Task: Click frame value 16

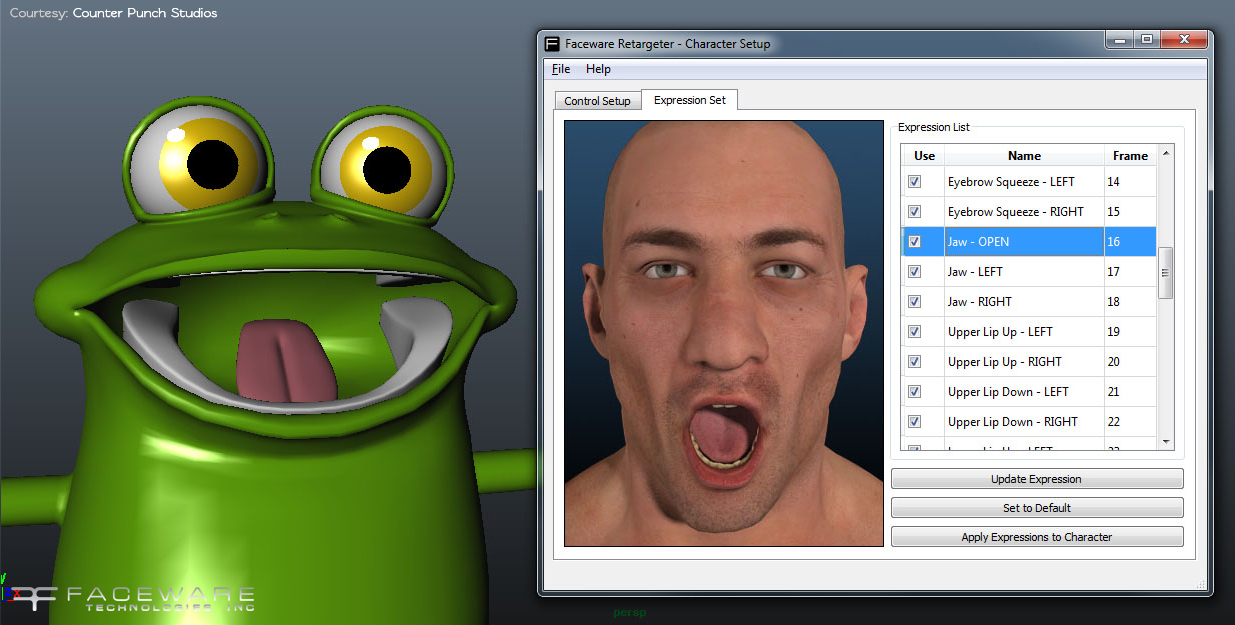Action: pyautogui.click(x=1113, y=242)
